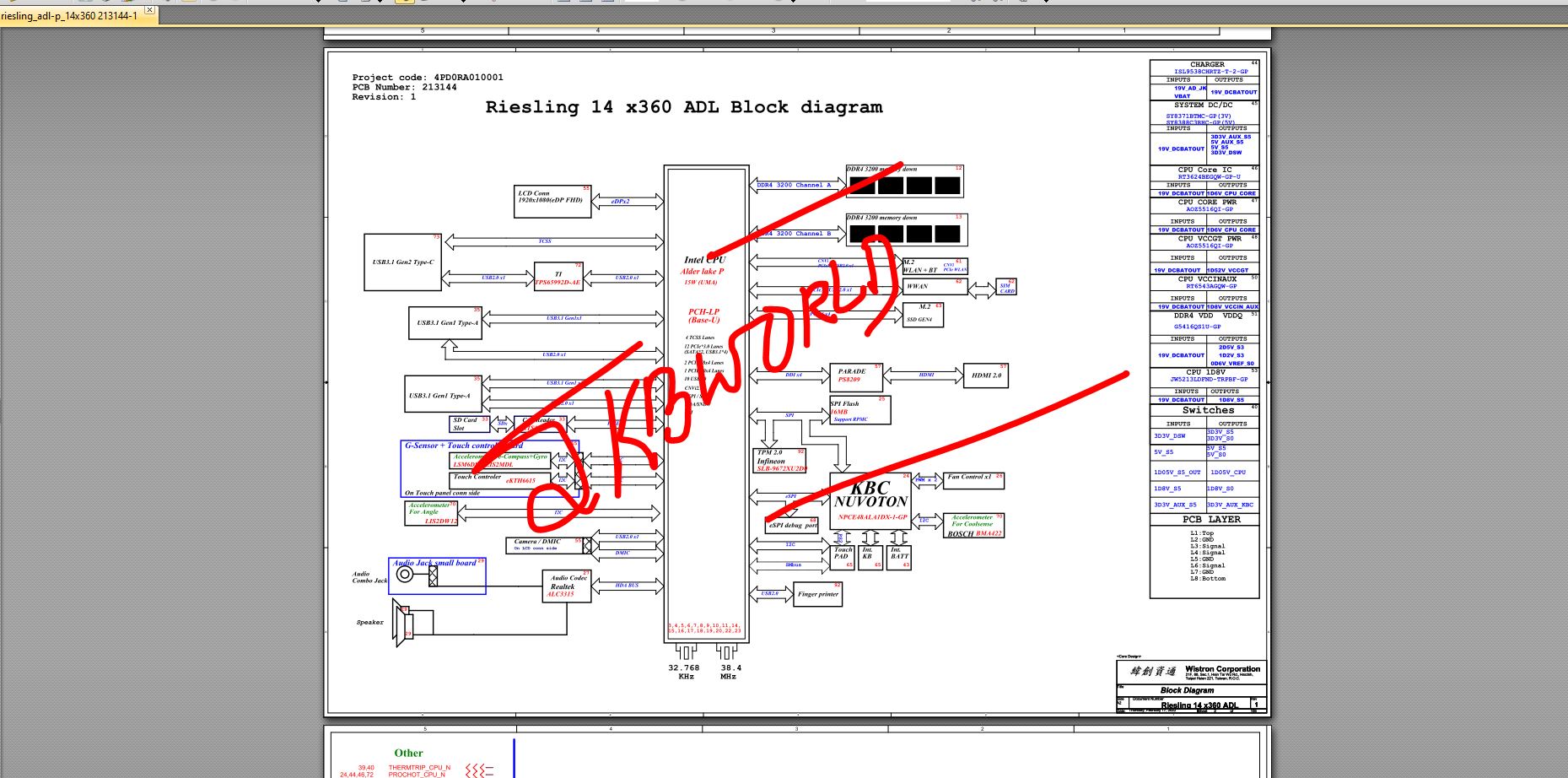This screenshot has width=1568, height=778.
Task: Click the CHARGER heading in the power table
Action: click(x=1207, y=64)
